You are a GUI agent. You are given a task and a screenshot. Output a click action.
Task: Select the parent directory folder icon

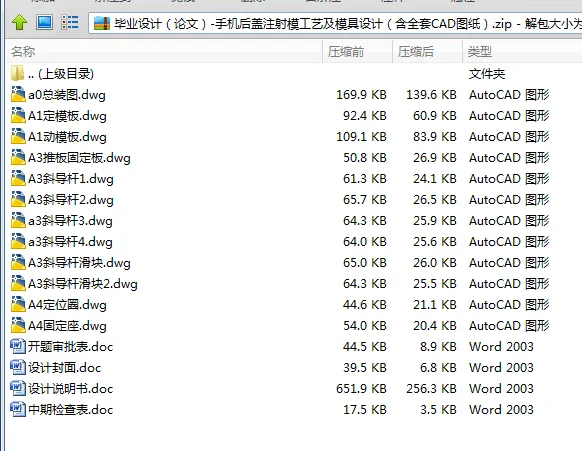(x=17, y=73)
